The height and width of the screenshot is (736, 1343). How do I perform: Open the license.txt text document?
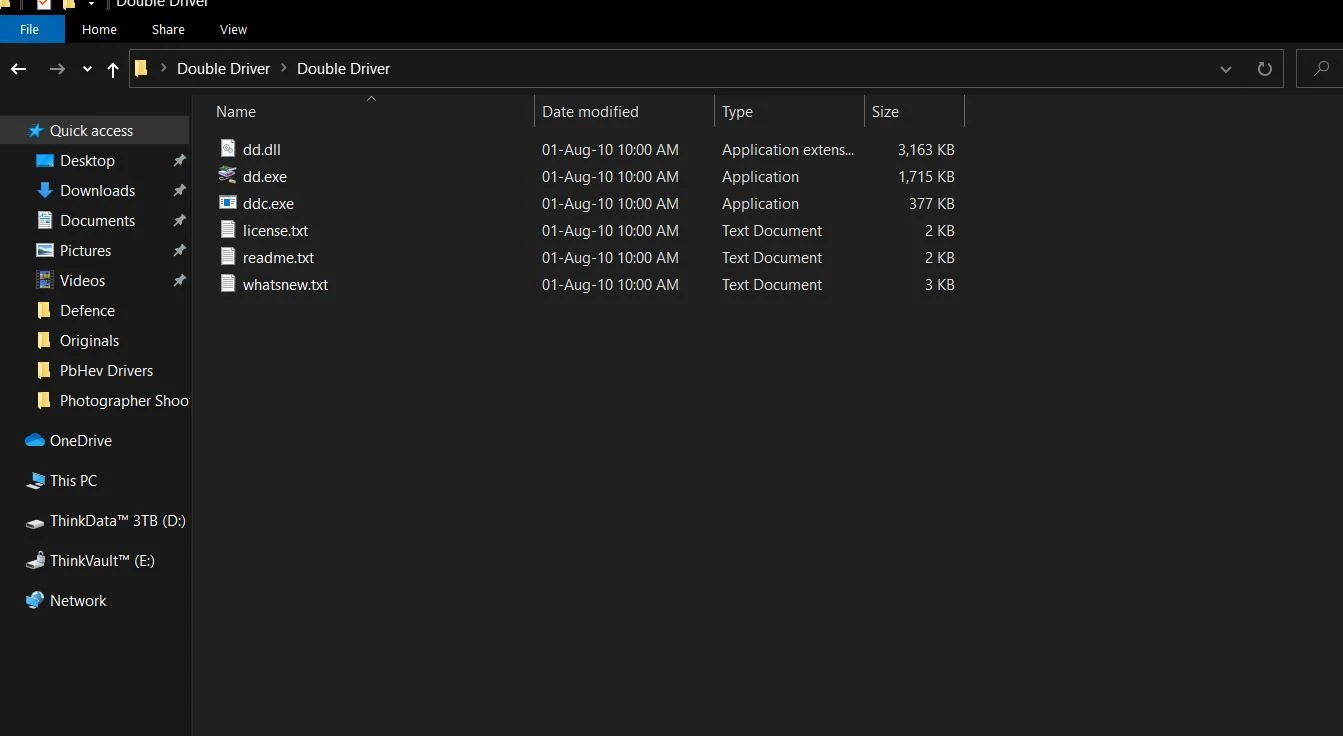277,230
